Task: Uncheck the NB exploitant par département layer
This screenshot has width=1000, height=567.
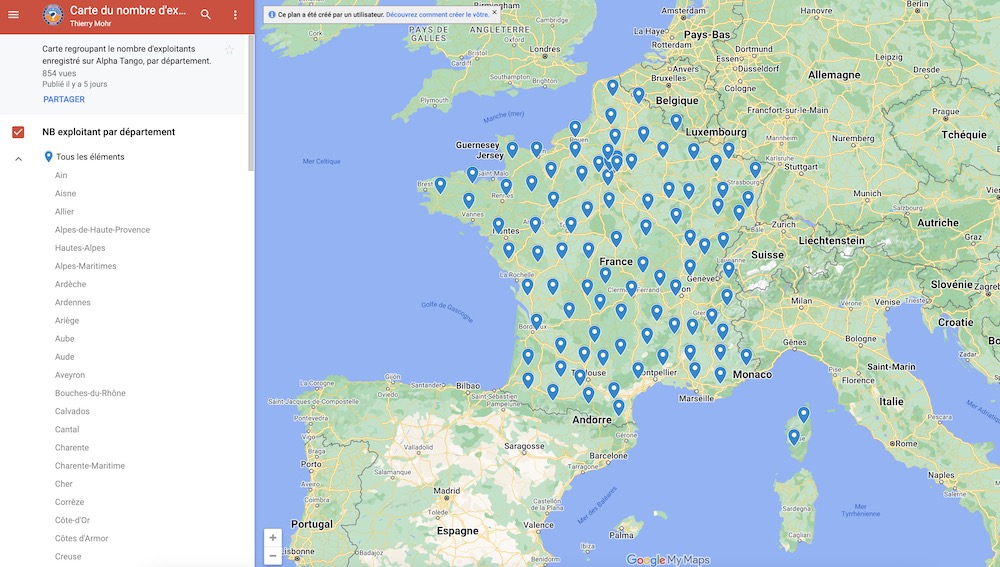Action: pos(18,132)
